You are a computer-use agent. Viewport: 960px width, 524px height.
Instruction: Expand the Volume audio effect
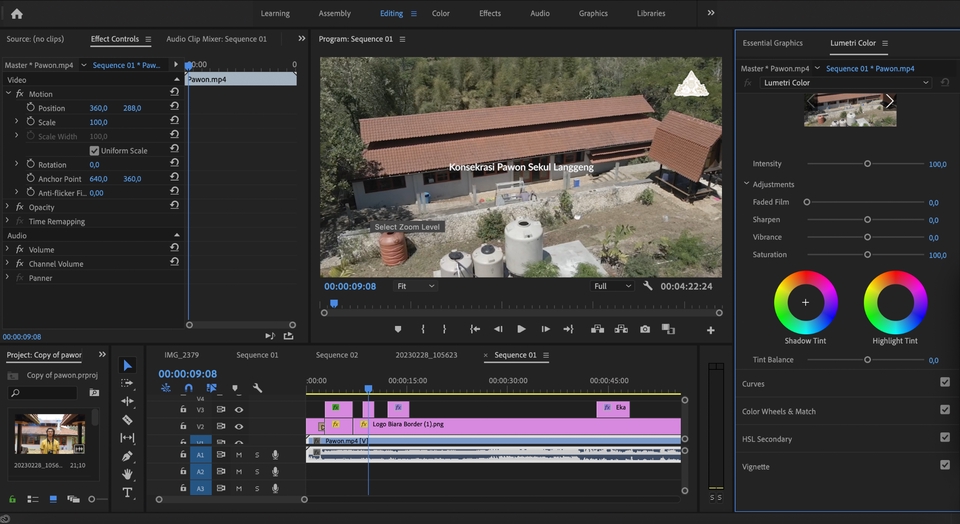pos(7,249)
